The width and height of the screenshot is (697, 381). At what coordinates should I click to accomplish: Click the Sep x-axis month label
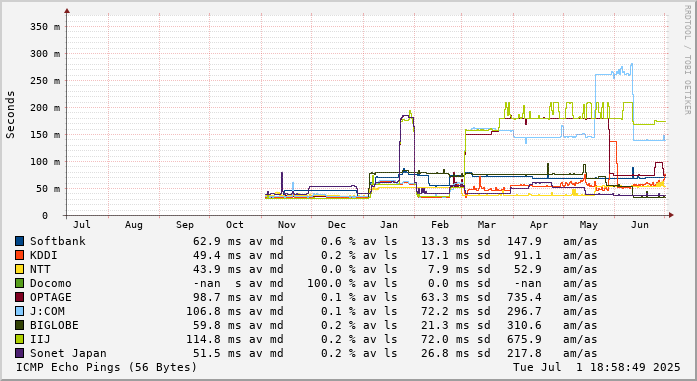(184, 225)
